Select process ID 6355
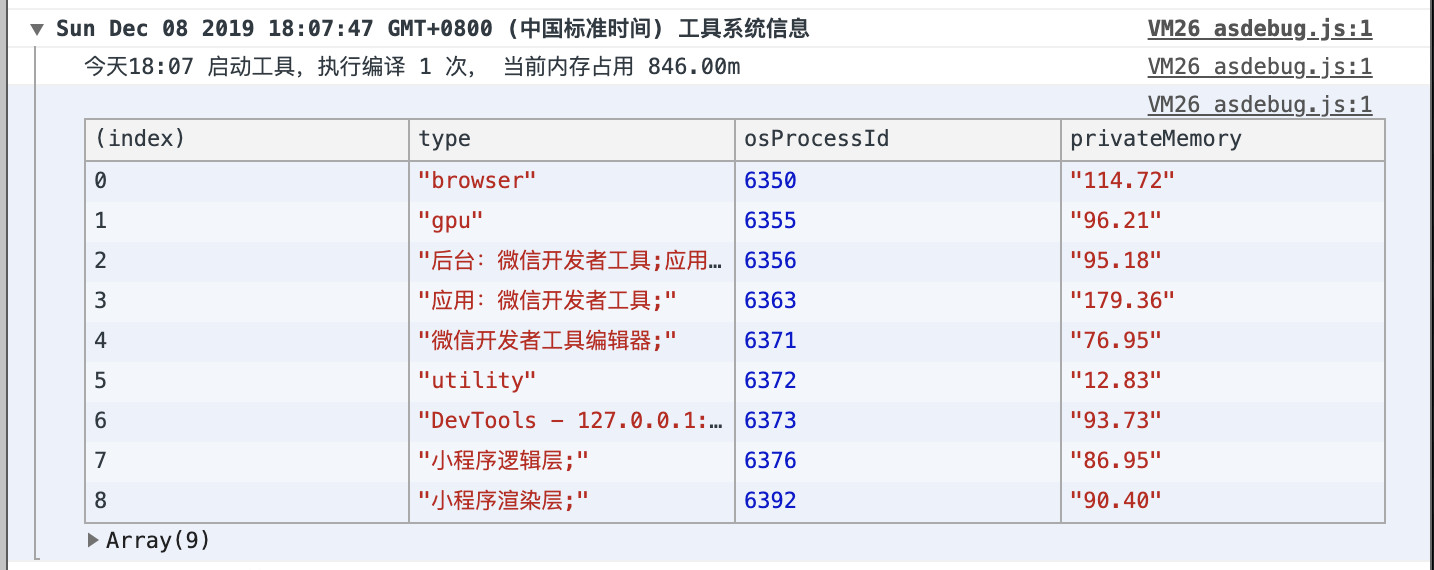1434x570 pixels. coord(770,221)
